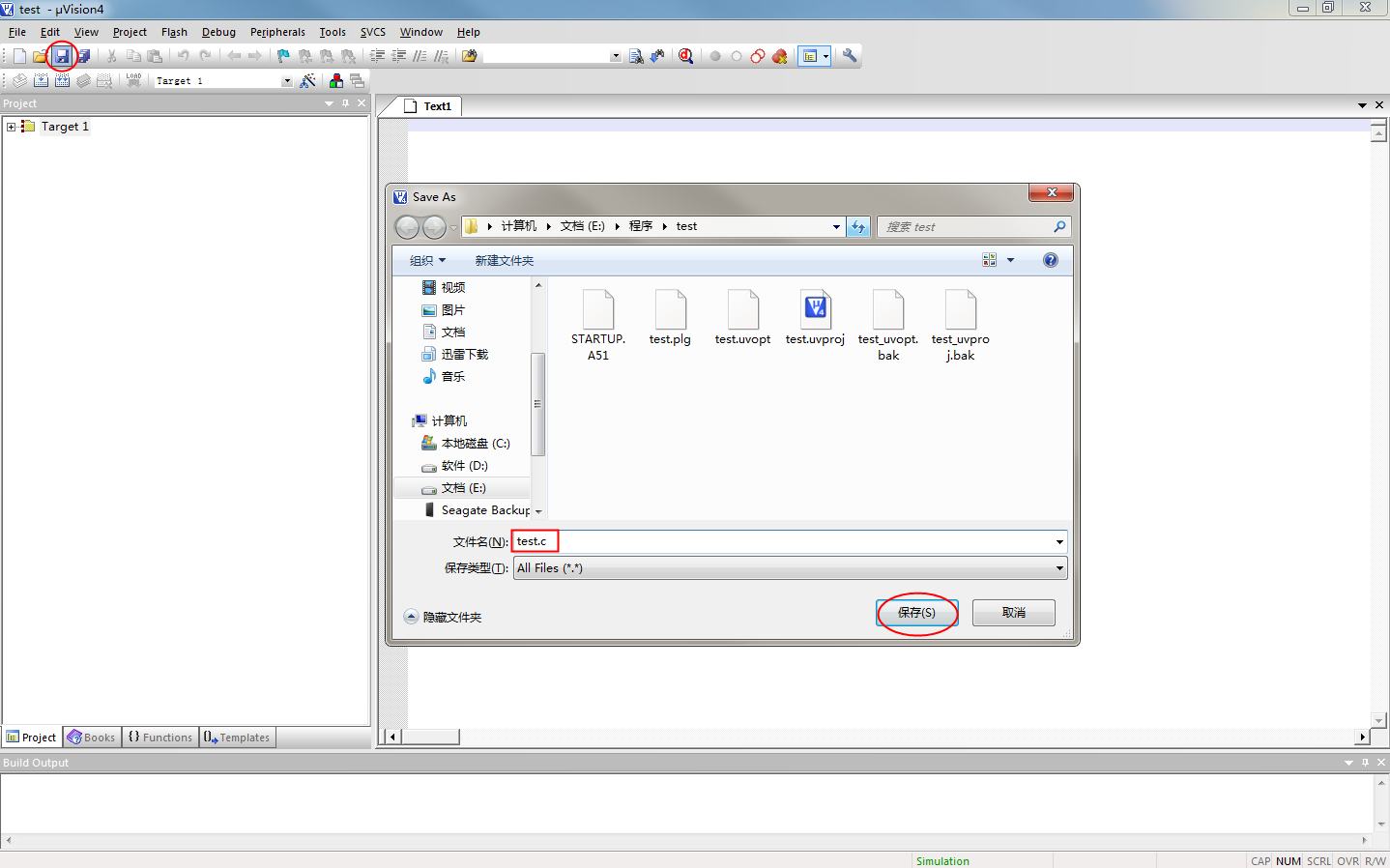Viewport: 1390px width, 868px height.
Task: Open the Peripherals menu
Action: 277,32
